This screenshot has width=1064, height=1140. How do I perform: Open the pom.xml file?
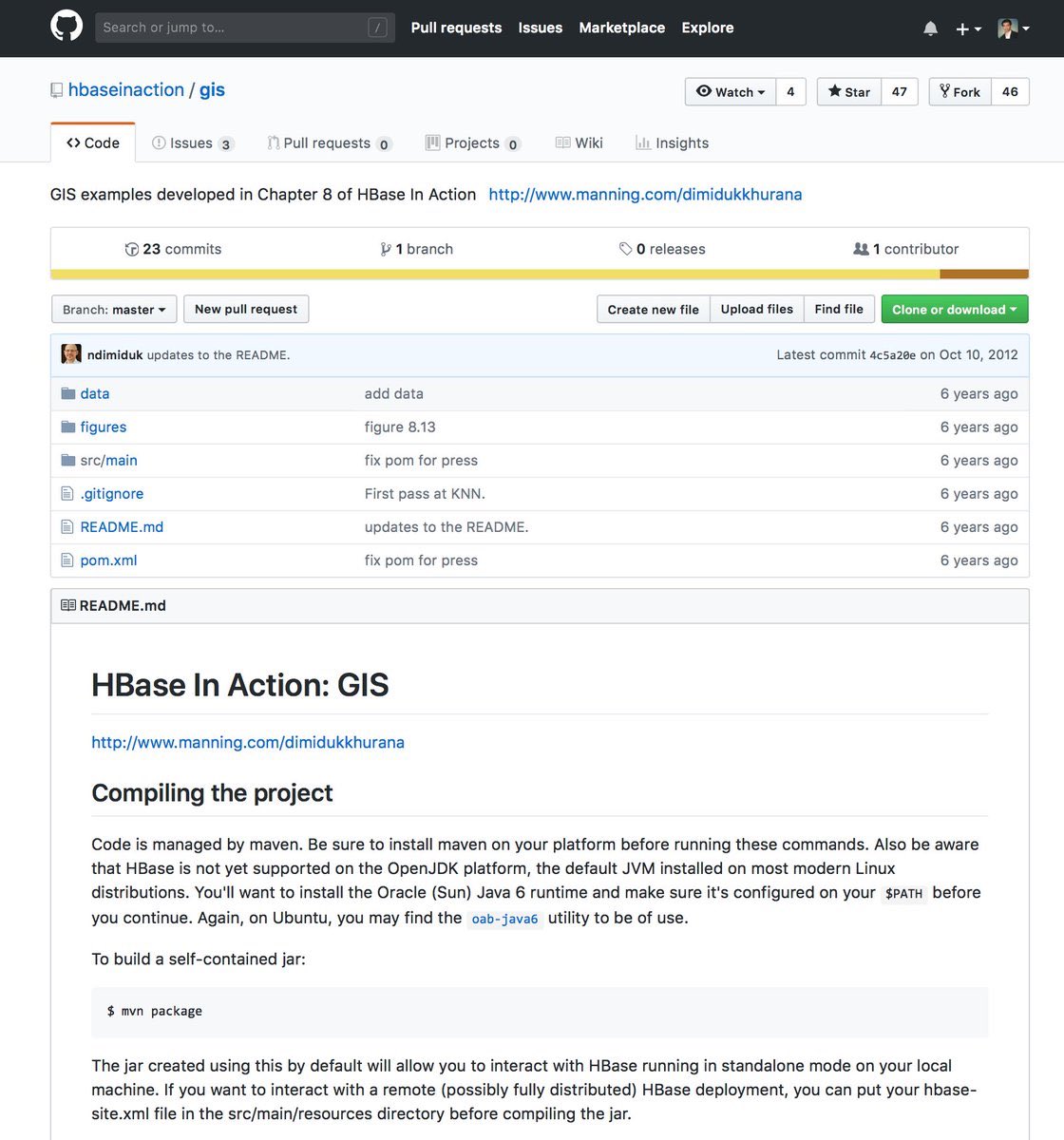tap(108, 560)
